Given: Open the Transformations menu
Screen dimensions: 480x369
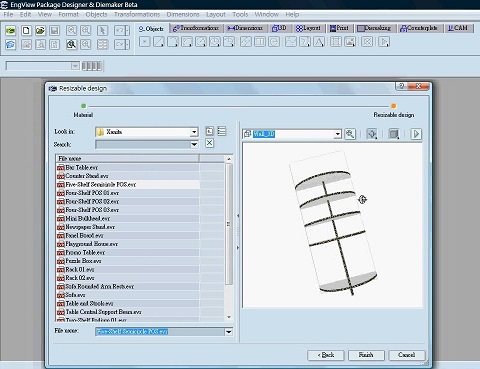Looking at the screenshot, I should pos(137,14).
